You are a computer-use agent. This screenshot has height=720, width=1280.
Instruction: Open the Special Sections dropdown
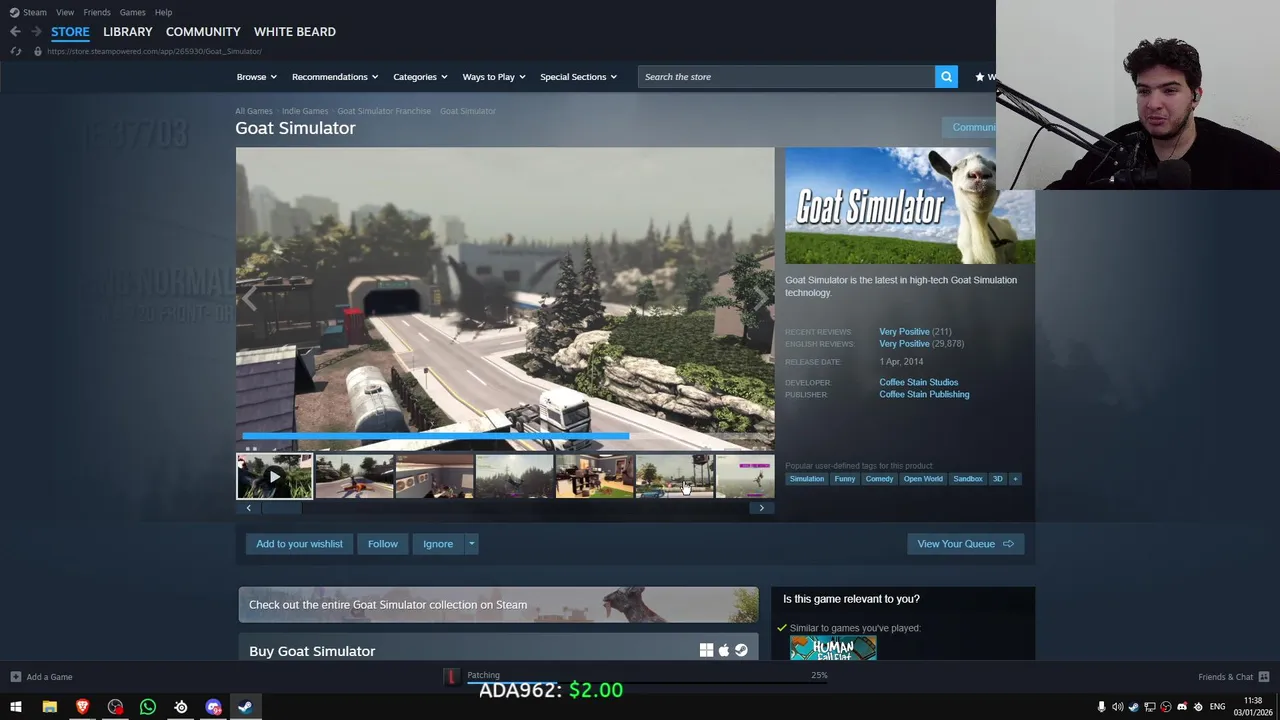[578, 77]
